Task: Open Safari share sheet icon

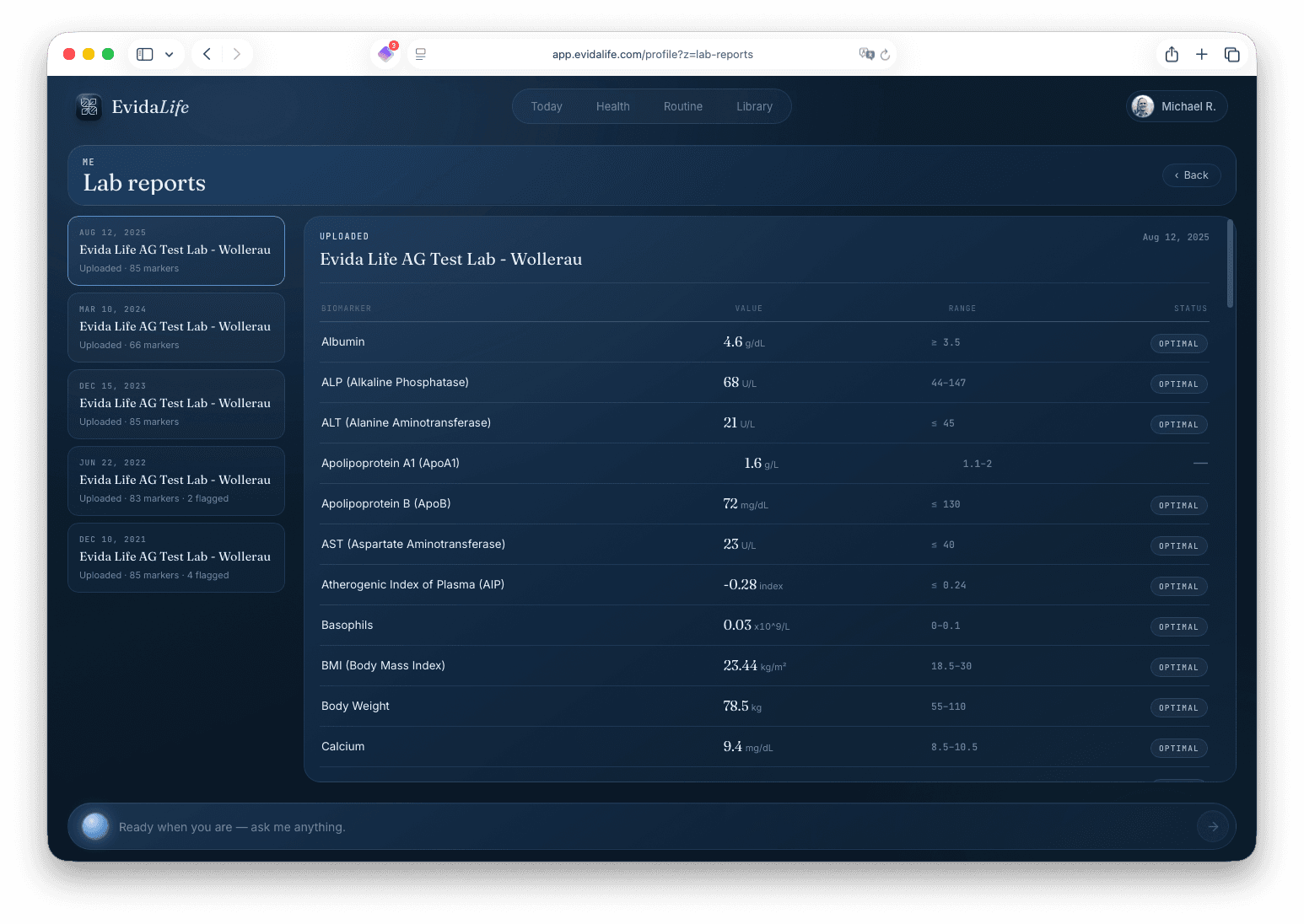Action: coord(1172,54)
